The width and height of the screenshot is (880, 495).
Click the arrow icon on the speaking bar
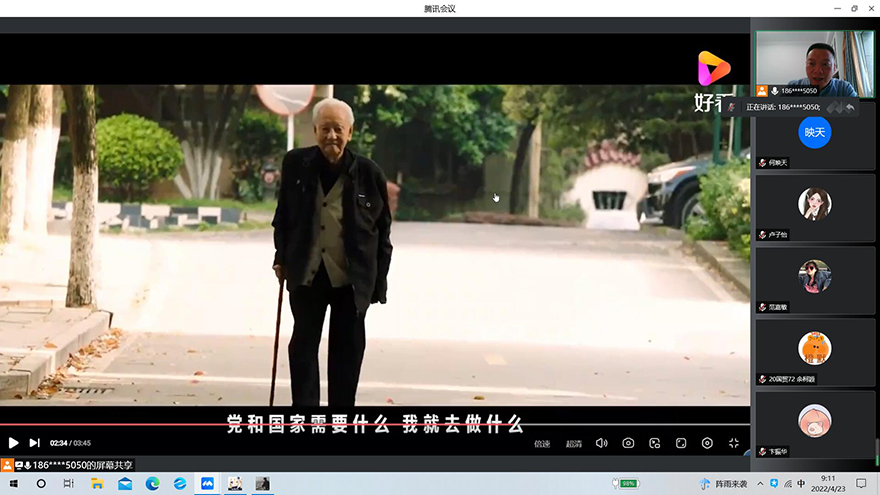click(x=850, y=107)
